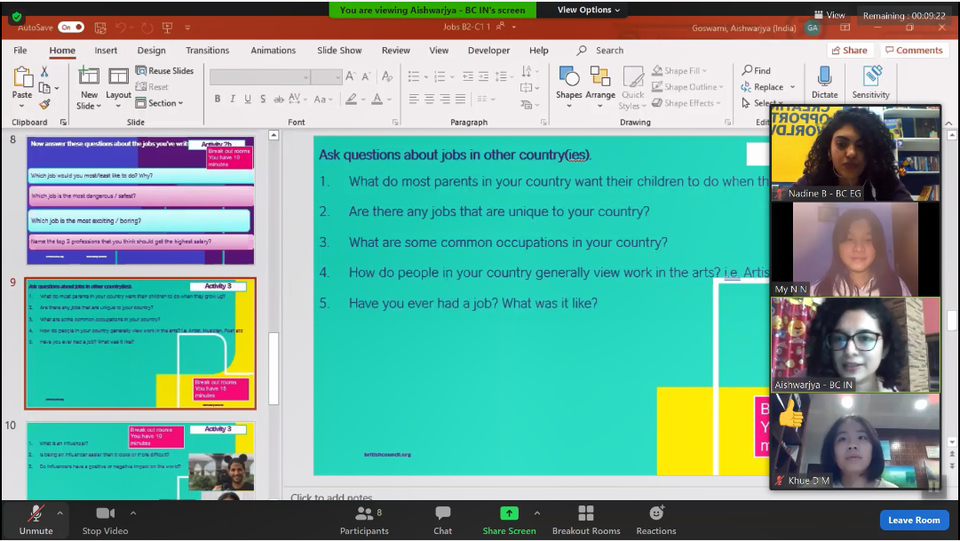Screen dimensions: 960x541
Task: Switch to the Slide Show ribbon tab
Action: (339, 50)
